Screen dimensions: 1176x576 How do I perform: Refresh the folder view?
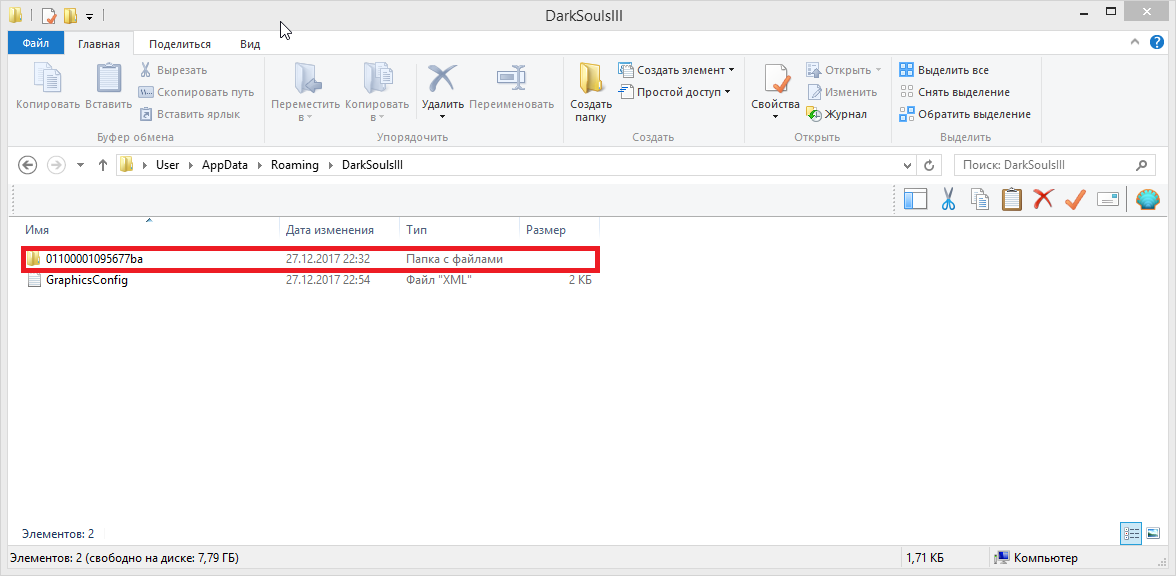929,165
